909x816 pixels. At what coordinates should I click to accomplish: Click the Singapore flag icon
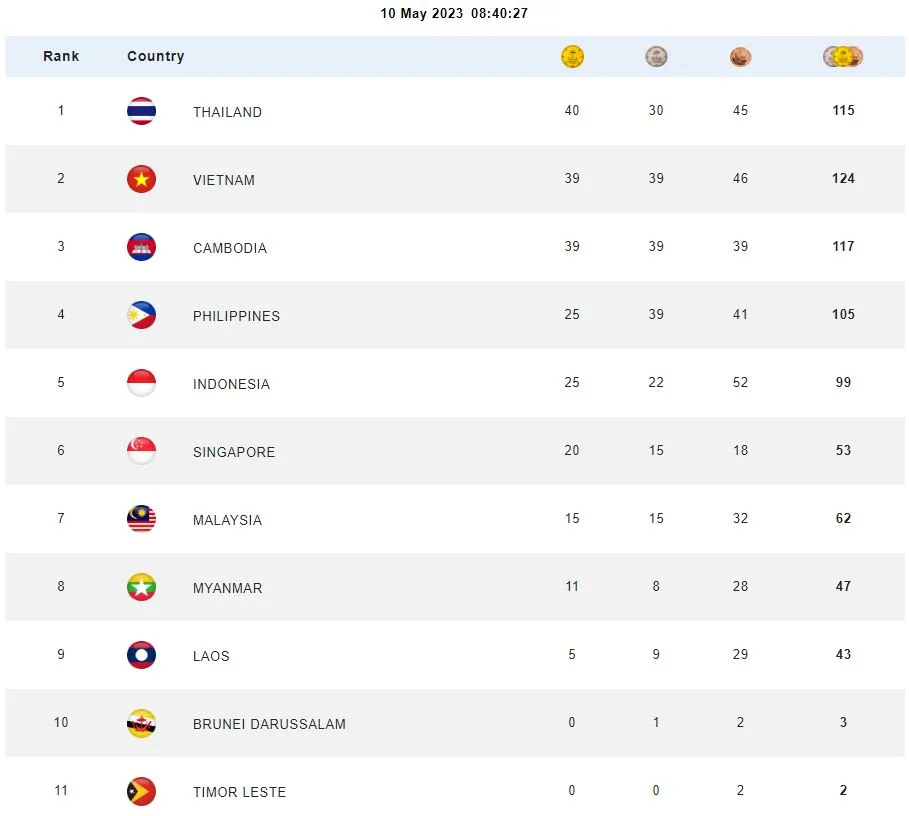click(x=141, y=451)
